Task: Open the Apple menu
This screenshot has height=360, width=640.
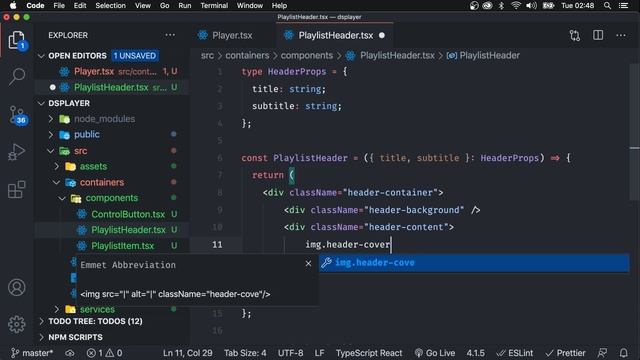Action: [13, 6]
